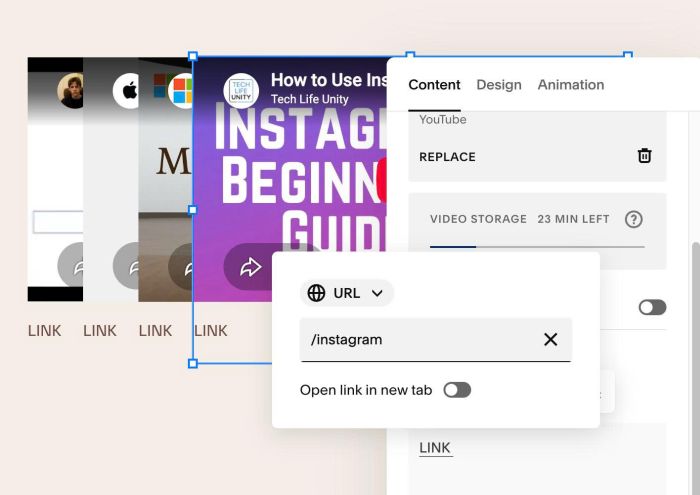Screen dimensions: 700x495
Task: Select the top-right selection handle
Action: [628, 55]
